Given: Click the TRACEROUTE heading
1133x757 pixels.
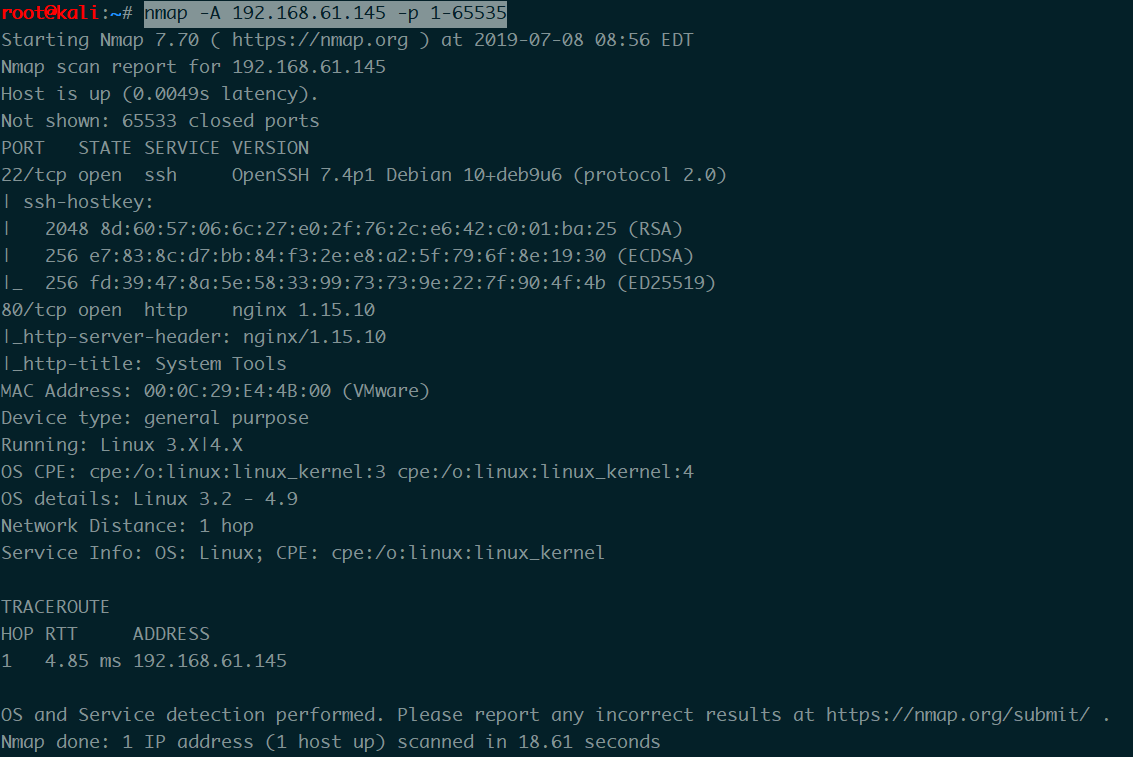Looking at the screenshot, I should coord(55,607).
